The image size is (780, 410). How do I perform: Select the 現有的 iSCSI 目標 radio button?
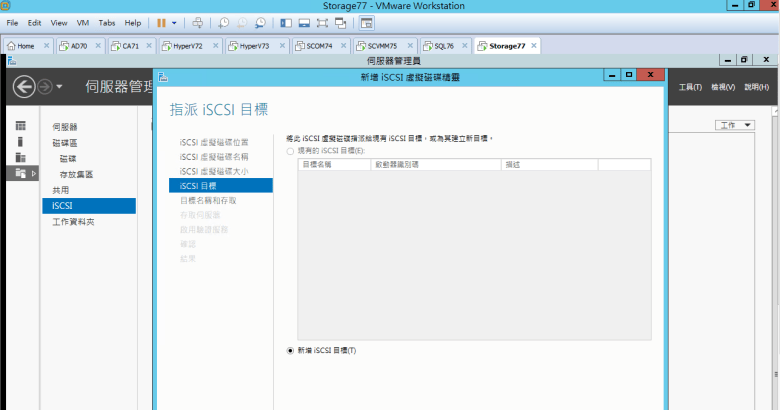[291, 150]
